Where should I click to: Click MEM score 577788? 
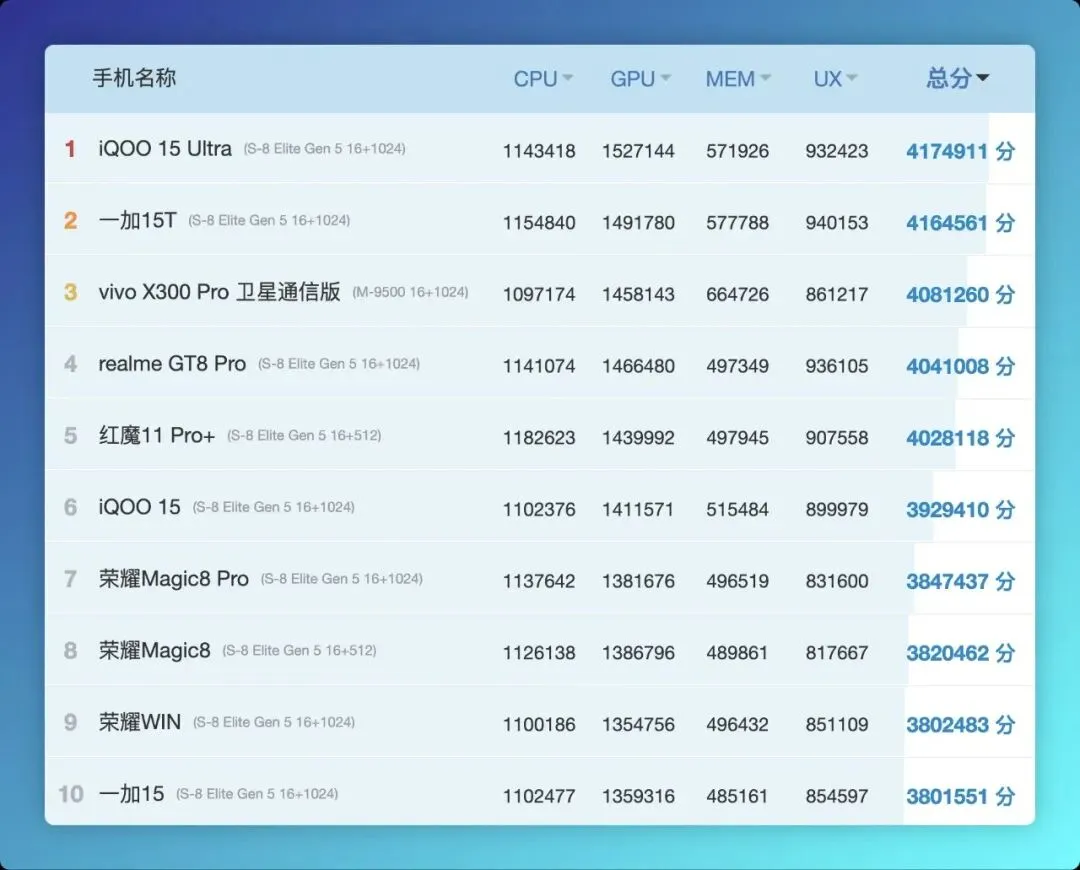coord(737,222)
